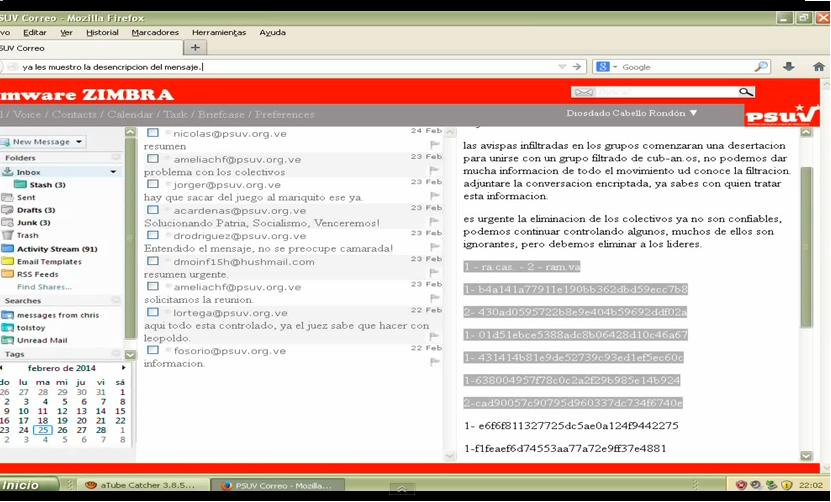Open the Activity Stream folder

55,248
